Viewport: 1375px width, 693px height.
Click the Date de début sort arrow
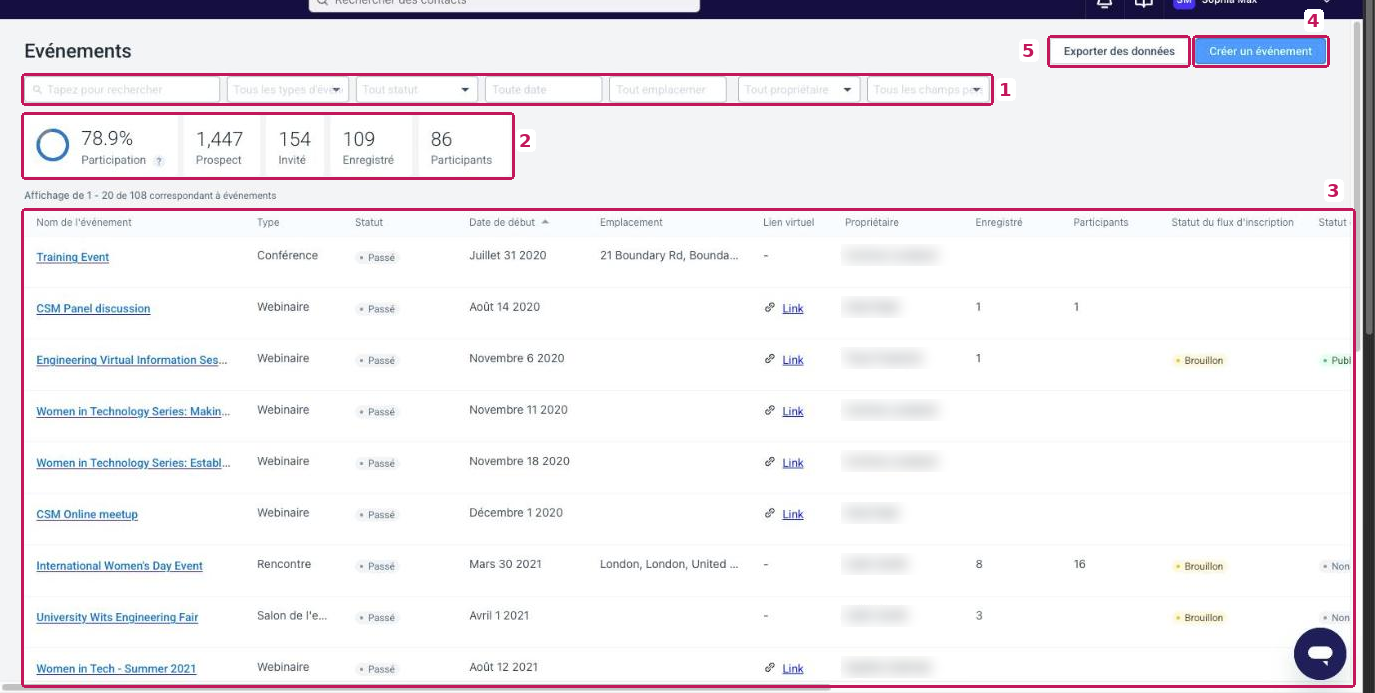point(545,222)
